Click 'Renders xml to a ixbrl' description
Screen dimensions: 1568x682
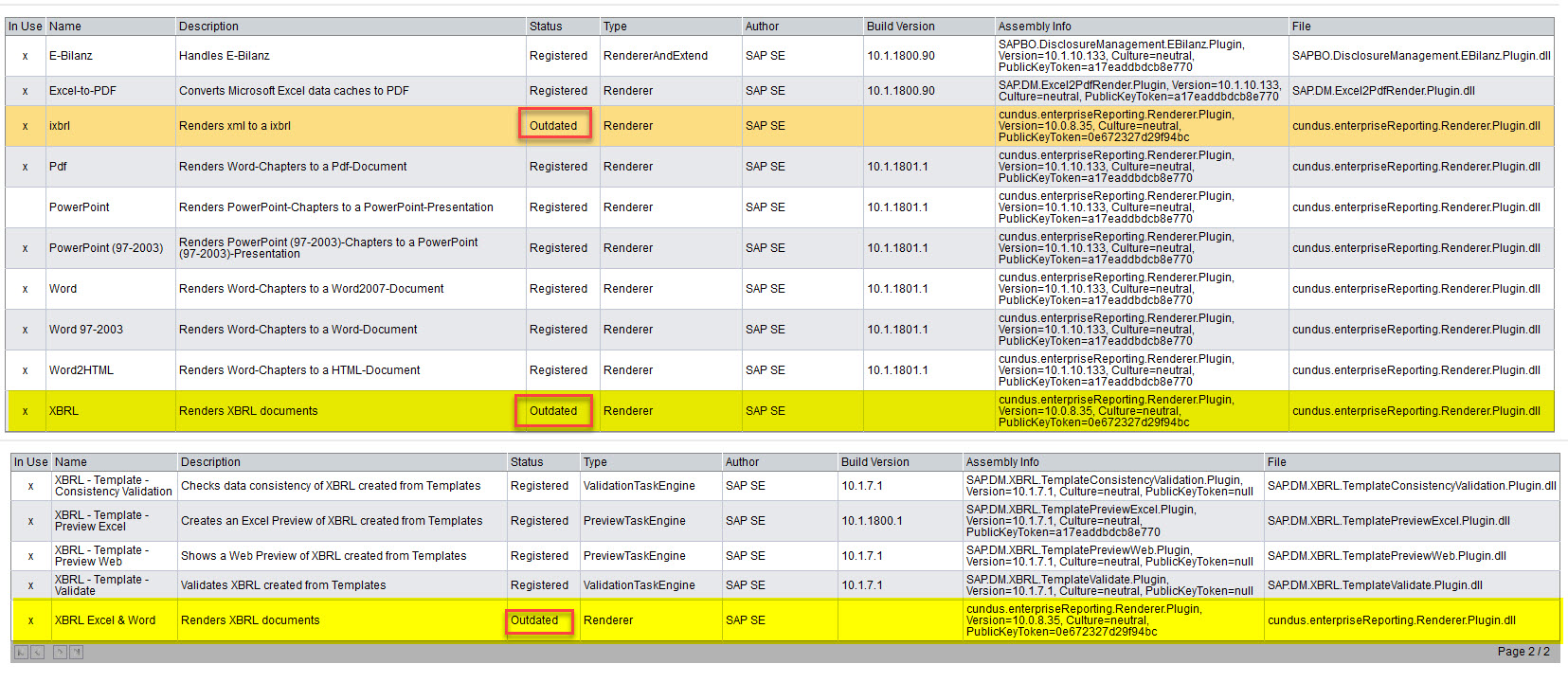click(235, 126)
